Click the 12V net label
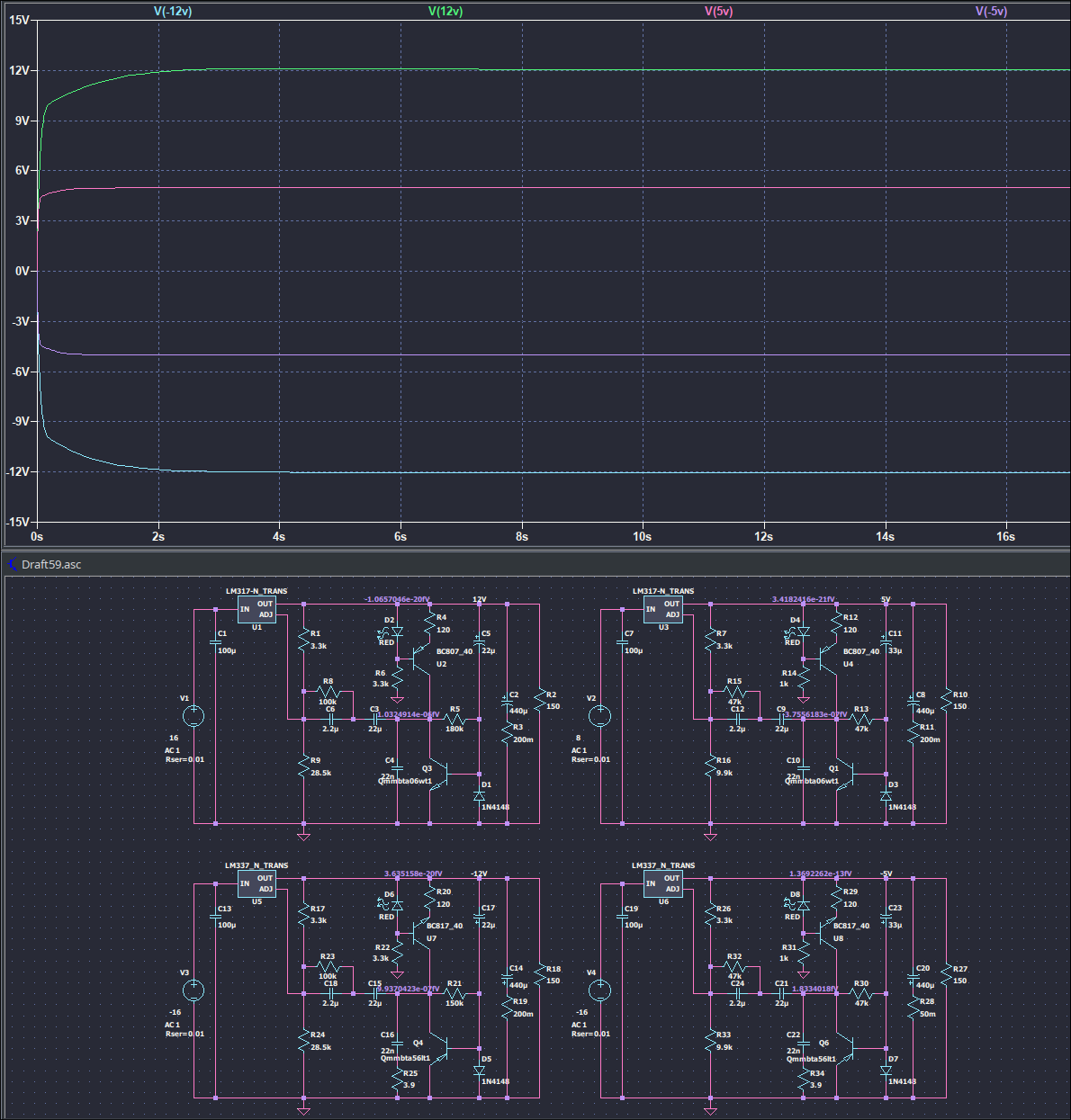This screenshot has height=1120, width=1071. click(x=479, y=599)
